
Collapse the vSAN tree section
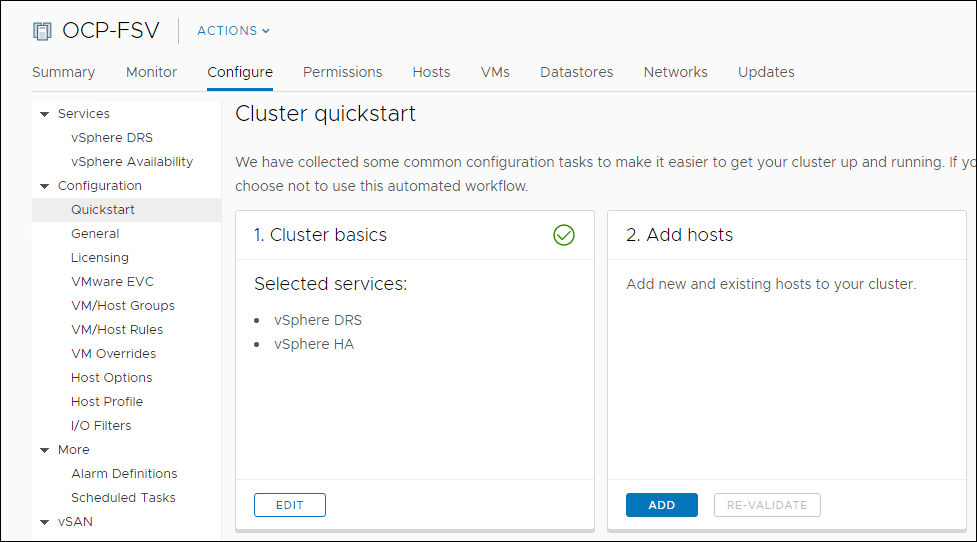44,522
